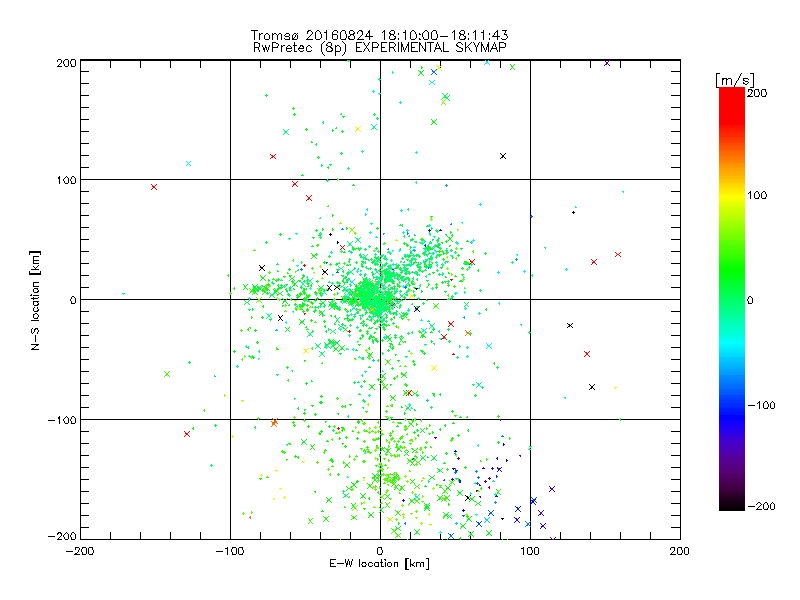Click the E-W axis "-200" tick label
Image resolution: width=800 pixels, height=600 pixels.
pyautogui.click(x=80, y=551)
